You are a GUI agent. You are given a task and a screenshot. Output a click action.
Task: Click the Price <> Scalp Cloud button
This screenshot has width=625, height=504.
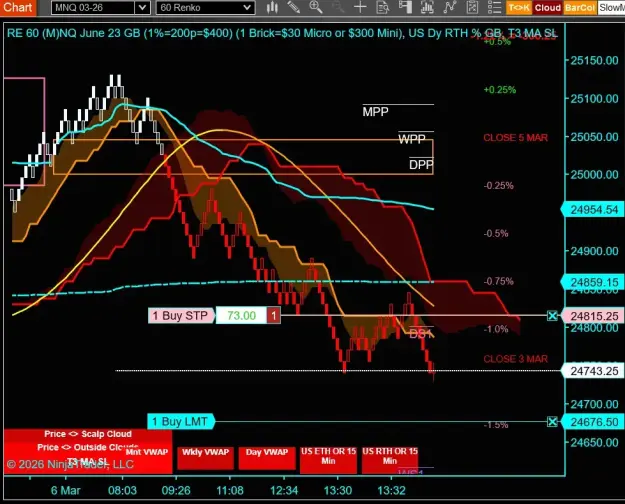pos(88,434)
